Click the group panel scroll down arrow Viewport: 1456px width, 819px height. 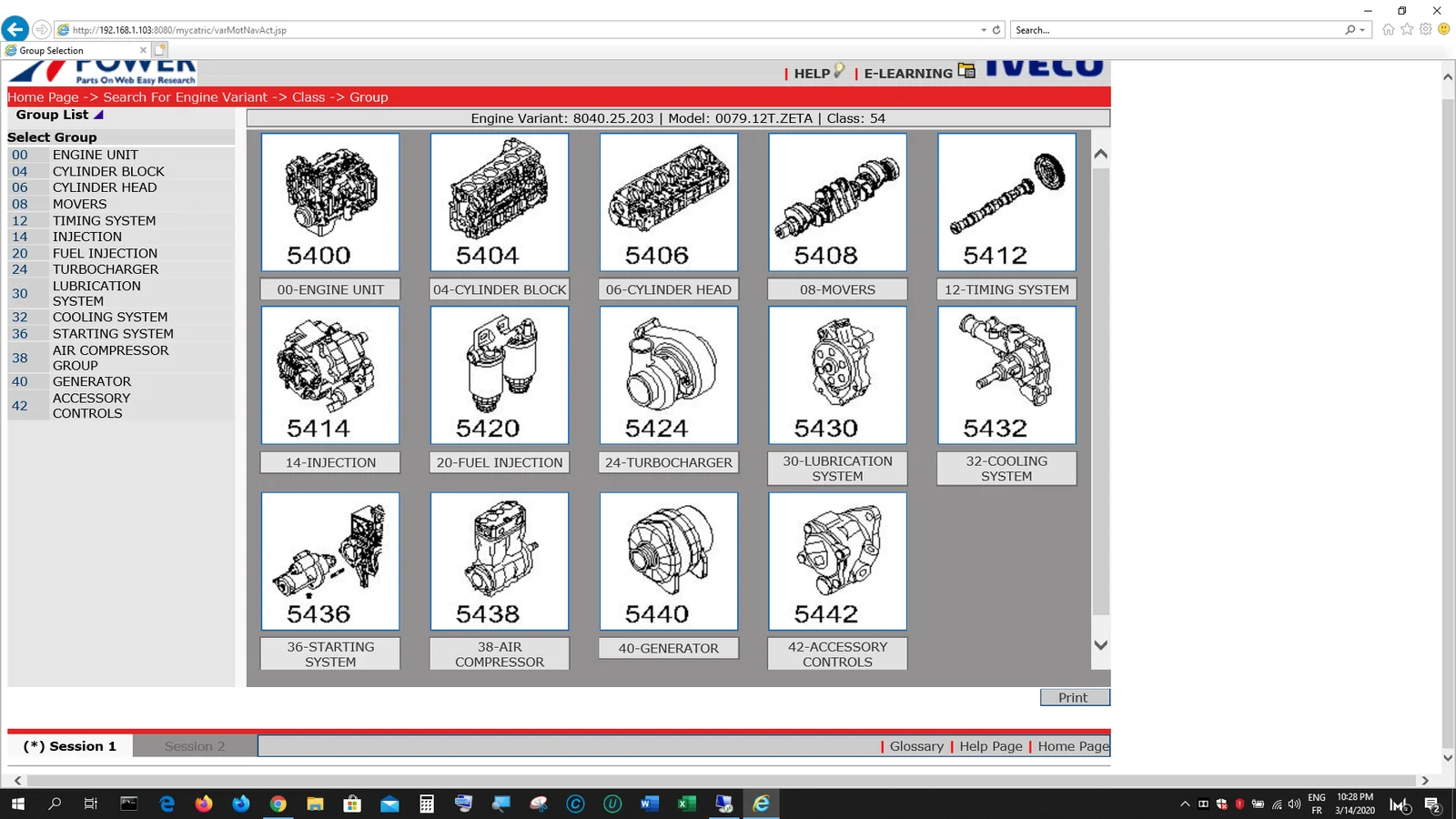click(x=1100, y=645)
